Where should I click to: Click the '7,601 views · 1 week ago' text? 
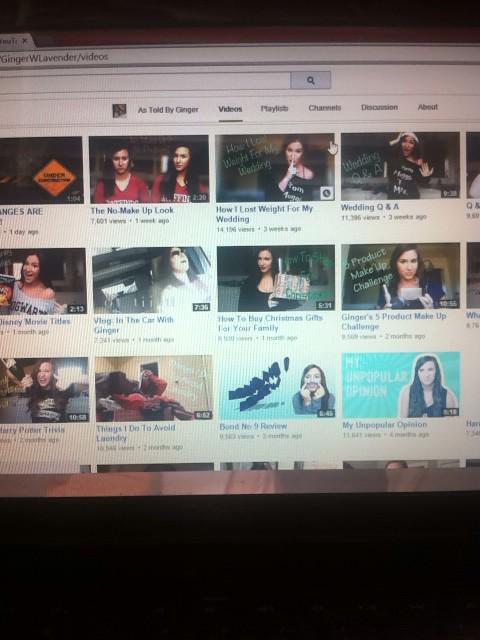coord(130,221)
